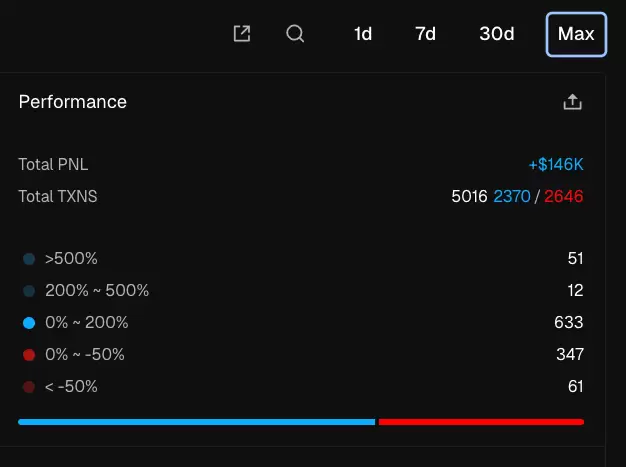The height and width of the screenshot is (467, 626).
Task: Click the +$146K Total PNL value
Action: pyautogui.click(x=556, y=164)
